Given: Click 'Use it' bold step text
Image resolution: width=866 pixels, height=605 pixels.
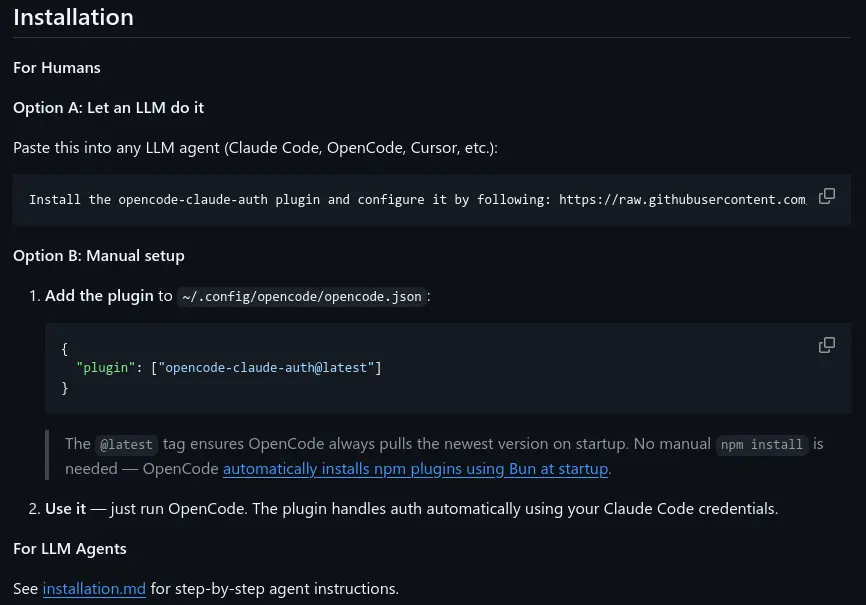Looking at the screenshot, I should 66,508.
